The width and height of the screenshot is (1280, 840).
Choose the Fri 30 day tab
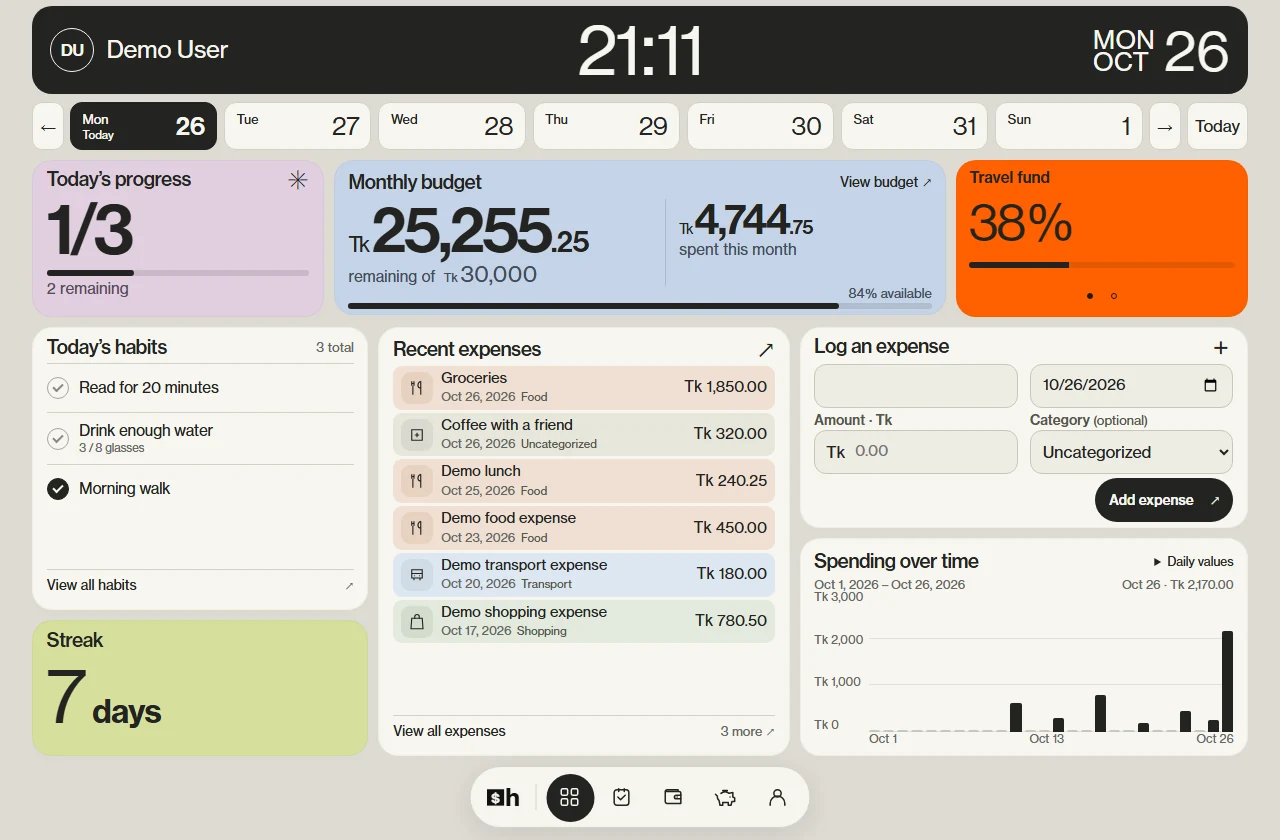pyautogui.click(x=760, y=126)
